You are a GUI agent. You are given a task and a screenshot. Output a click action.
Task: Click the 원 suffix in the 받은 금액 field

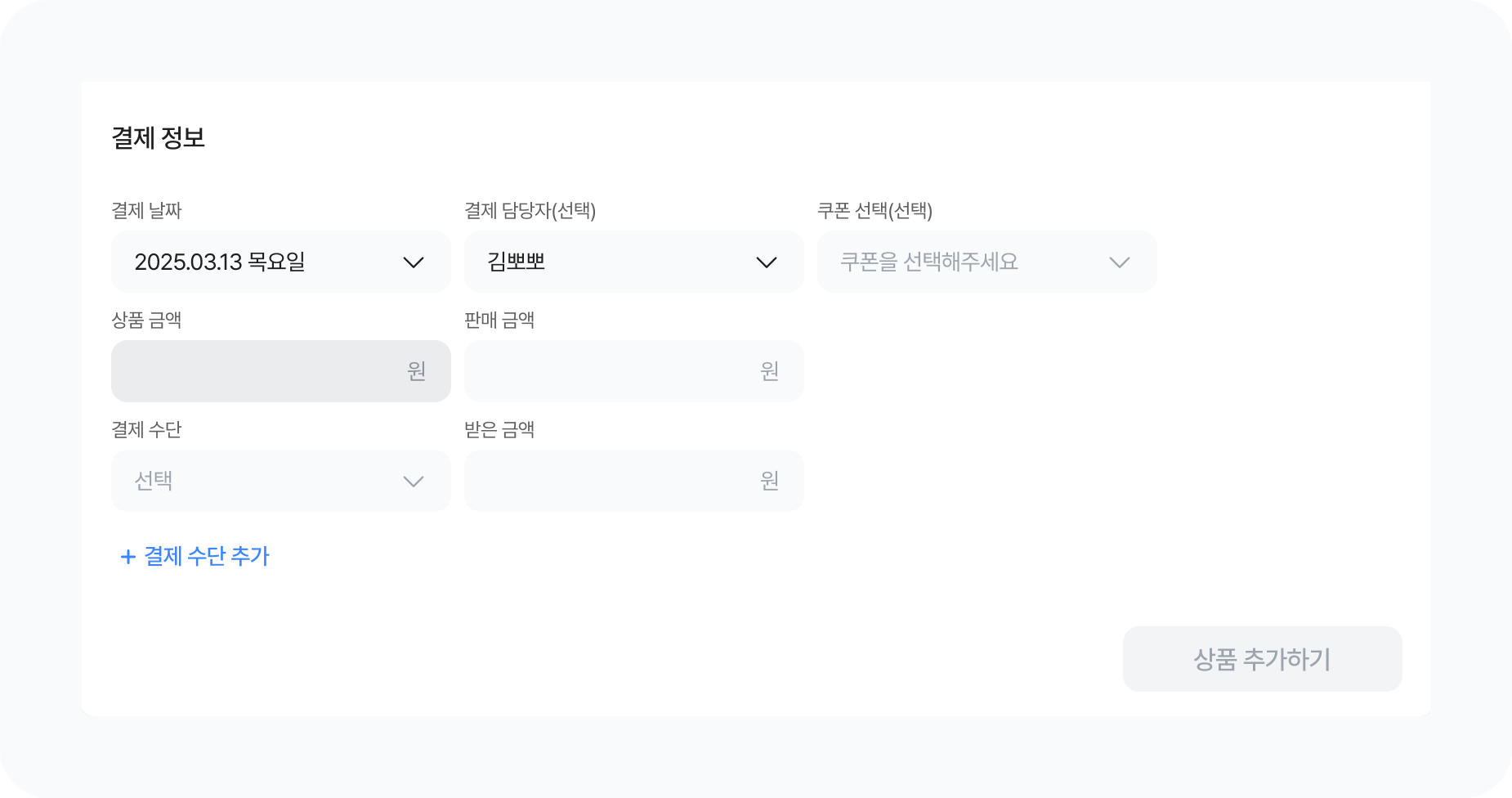tap(770, 481)
